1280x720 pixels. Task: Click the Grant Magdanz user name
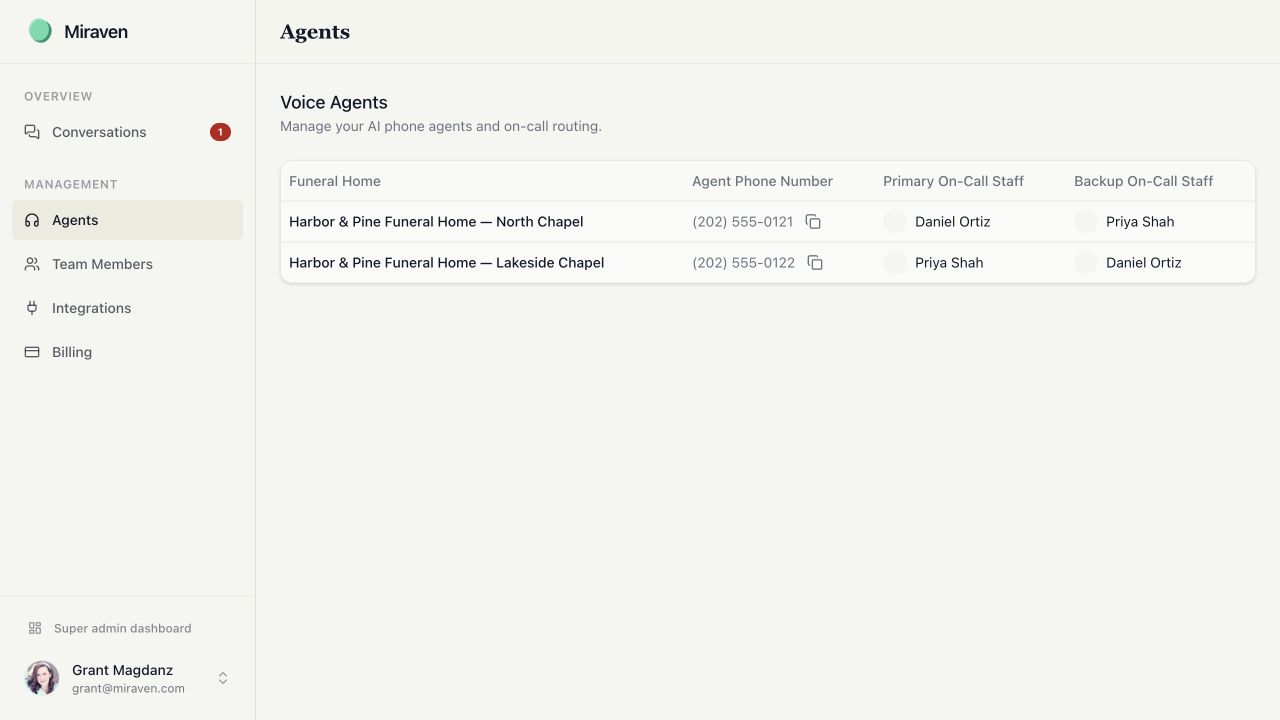tap(122, 670)
